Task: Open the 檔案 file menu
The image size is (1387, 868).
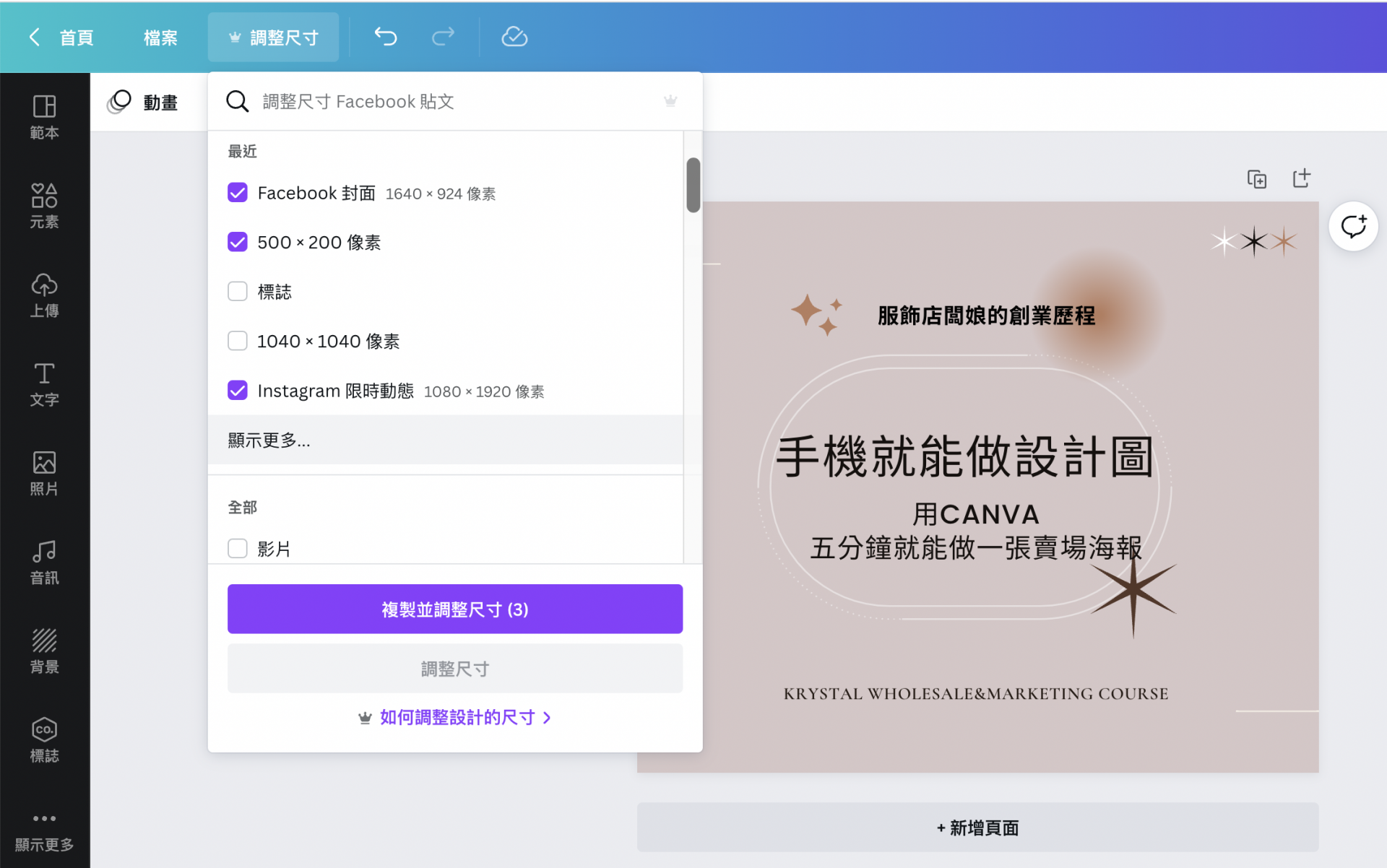Action: click(x=160, y=38)
